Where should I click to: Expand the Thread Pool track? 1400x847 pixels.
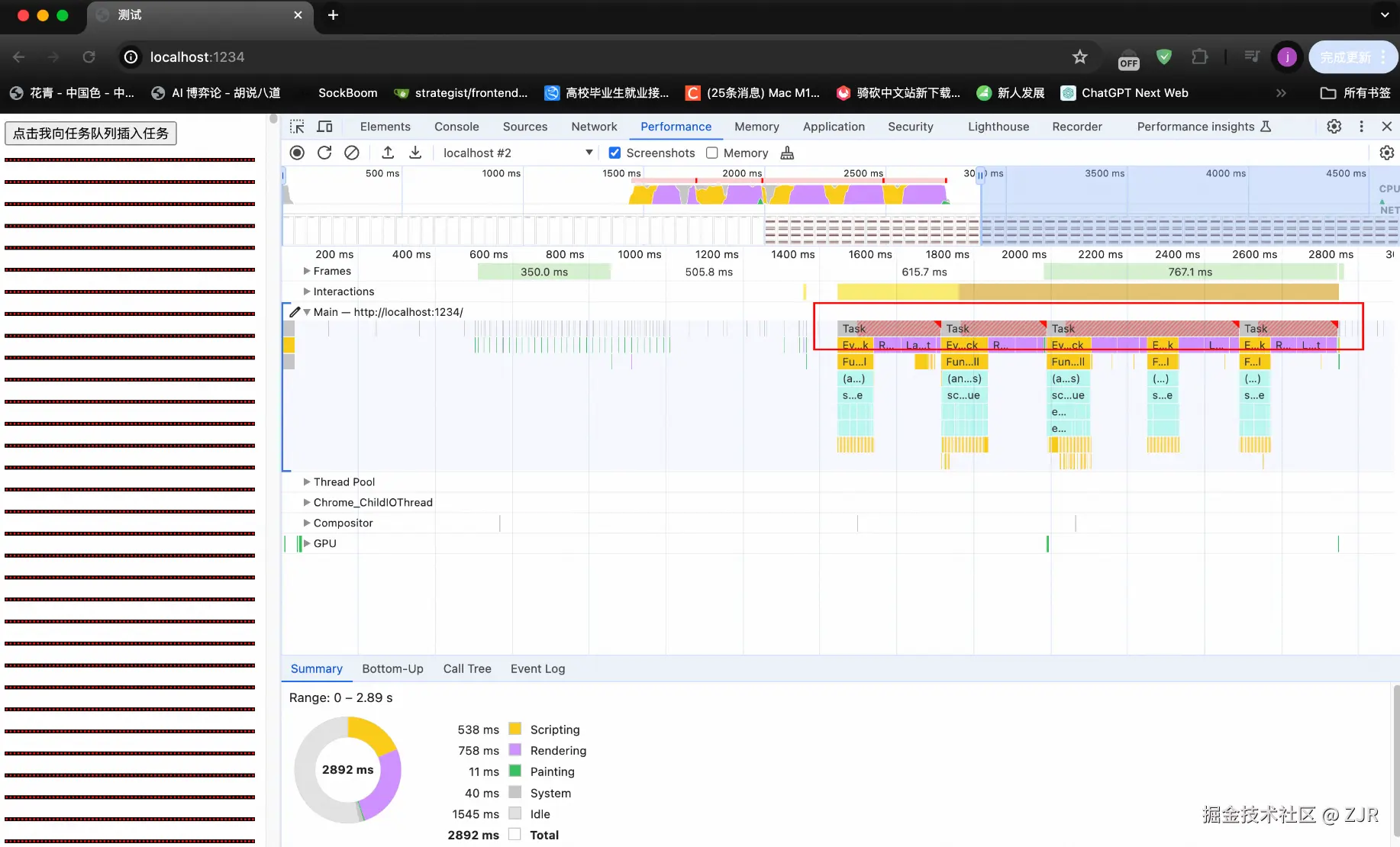click(306, 482)
